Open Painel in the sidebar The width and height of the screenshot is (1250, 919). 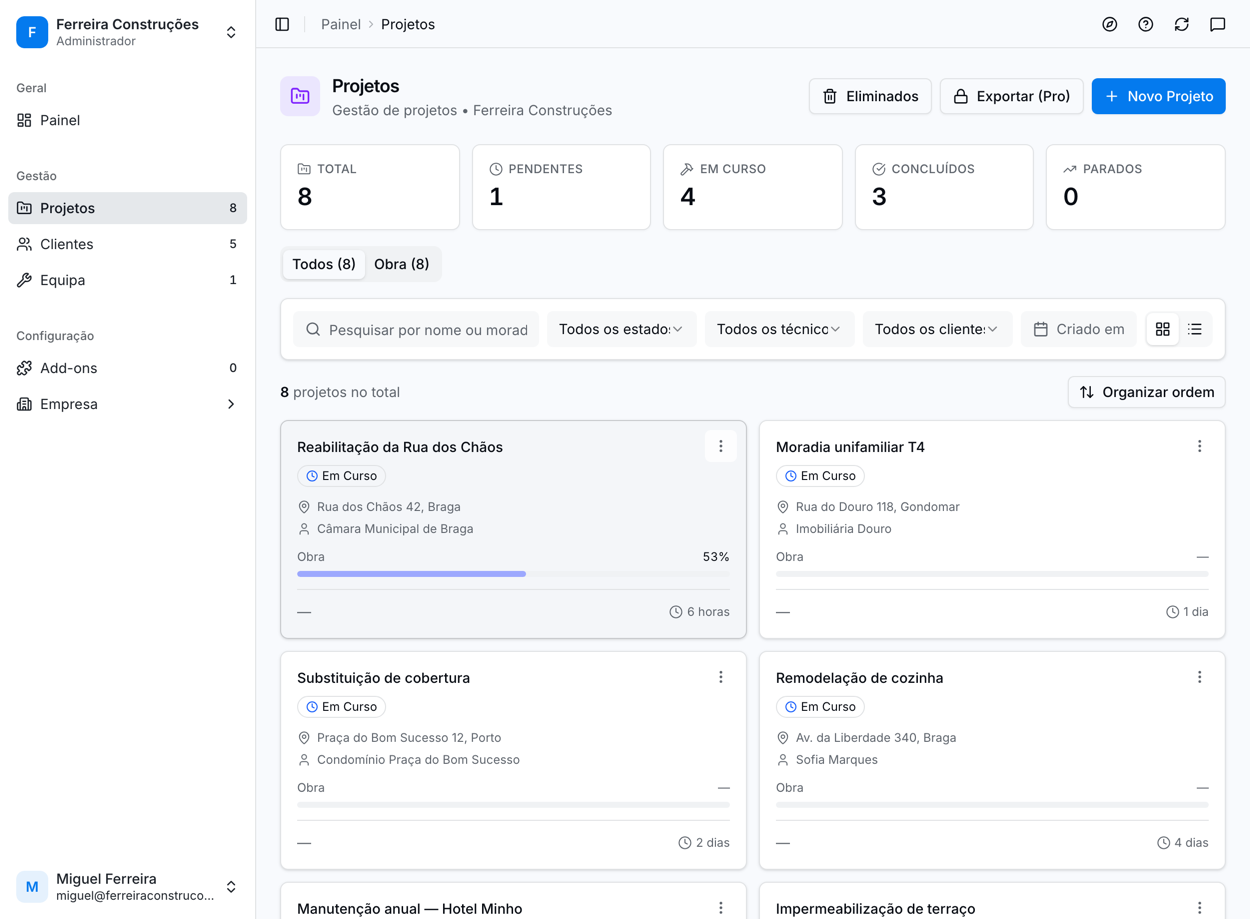(127, 120)
